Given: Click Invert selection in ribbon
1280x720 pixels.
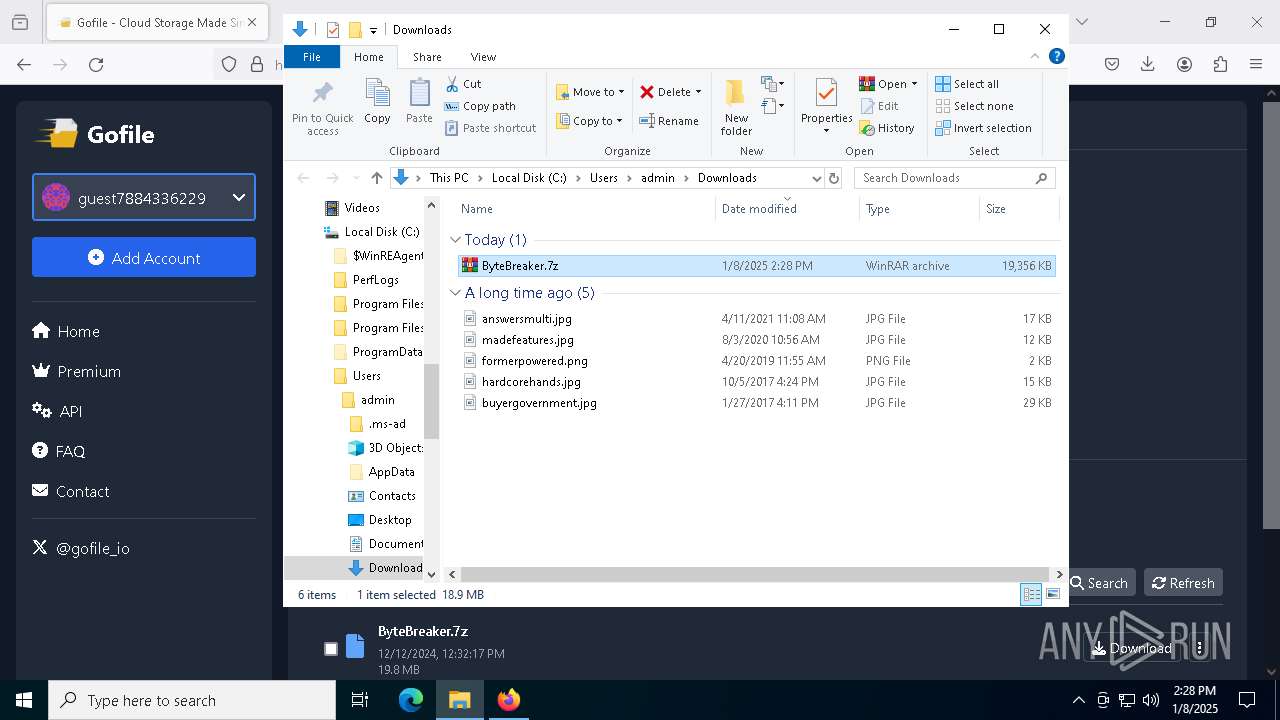Looking at the screenshot, I should [x=984, y=128].
